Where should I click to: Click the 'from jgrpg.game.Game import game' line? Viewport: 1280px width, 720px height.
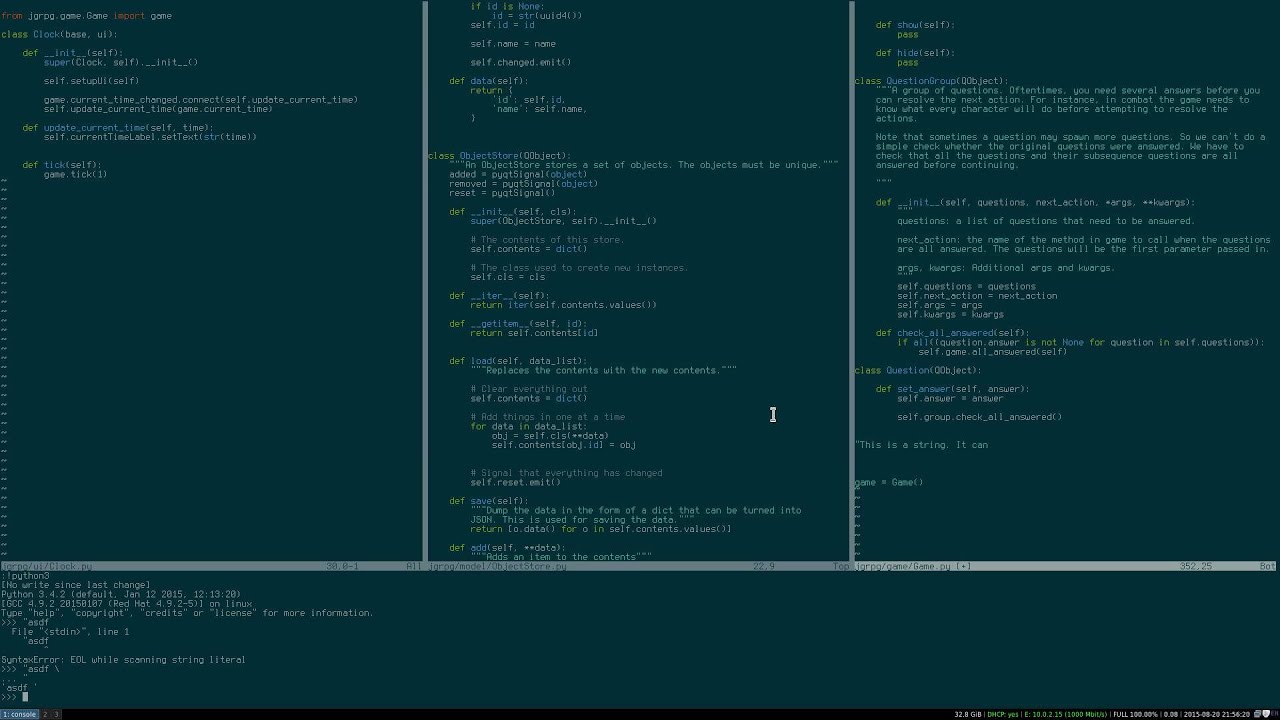[86, 16]
